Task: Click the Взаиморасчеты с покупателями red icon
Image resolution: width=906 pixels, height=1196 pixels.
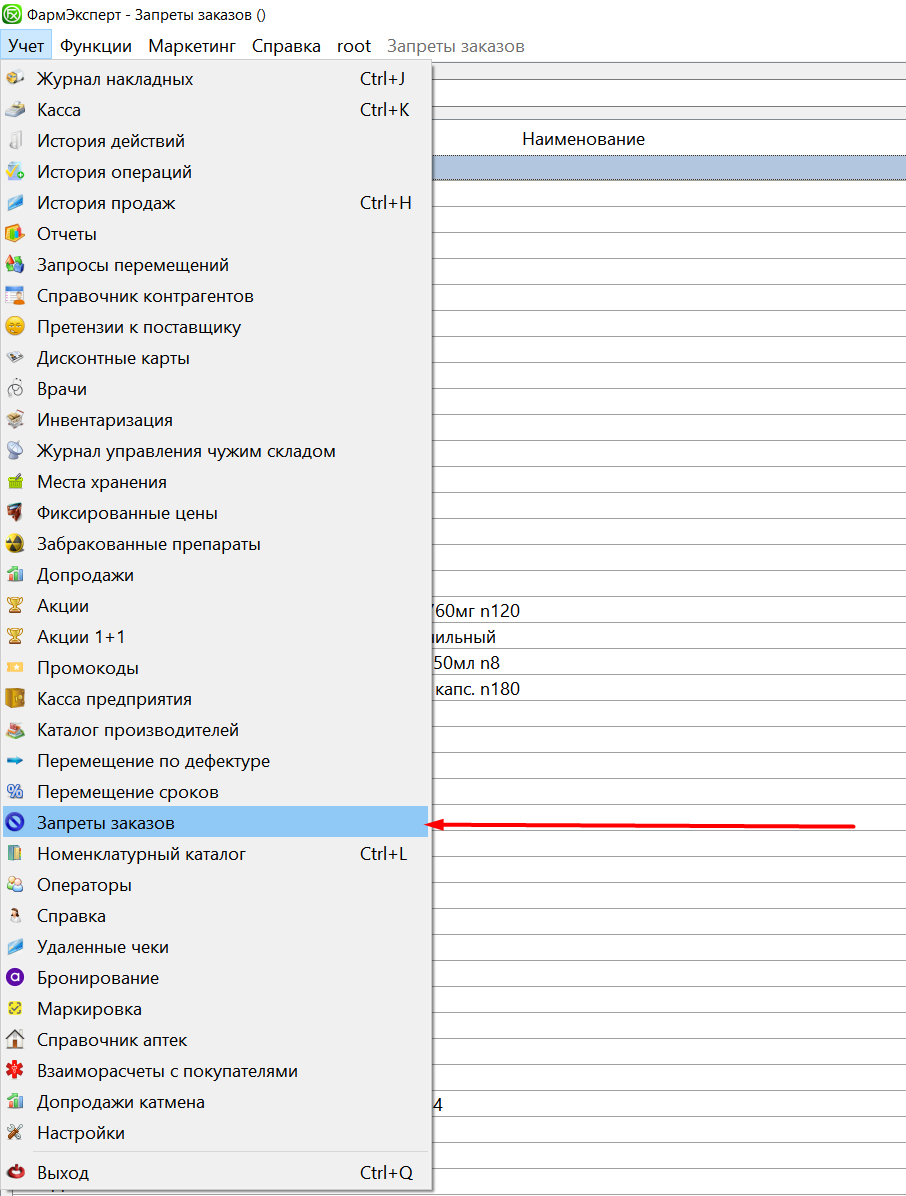Action: (15, 1071)
